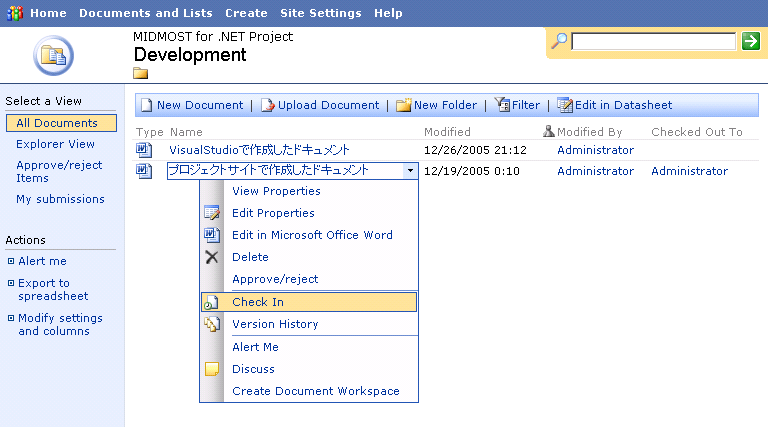Click the green search go arrow
The width and height of the screenshot is (768, 427).
point(750,41)
